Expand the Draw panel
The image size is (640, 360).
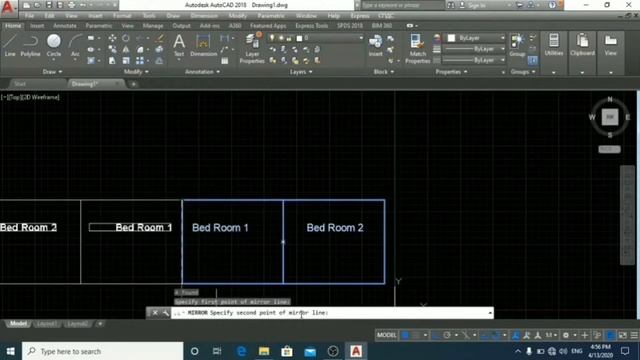pyautogui.click(x=52, y=72)
